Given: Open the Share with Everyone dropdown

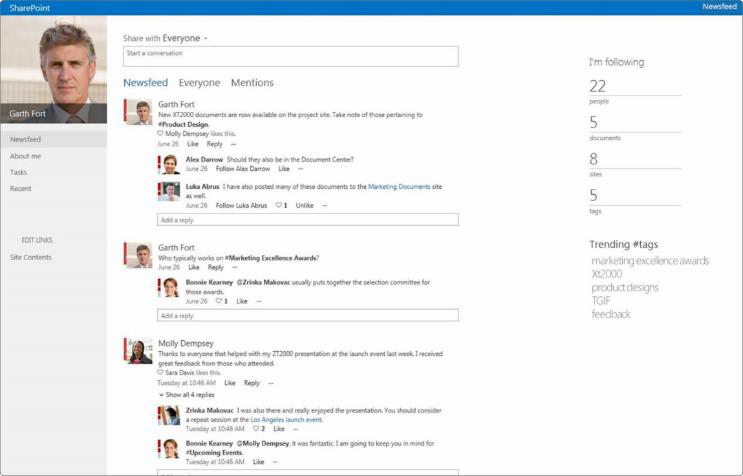Looking at the screenshot, I should (x=165, y=38).
